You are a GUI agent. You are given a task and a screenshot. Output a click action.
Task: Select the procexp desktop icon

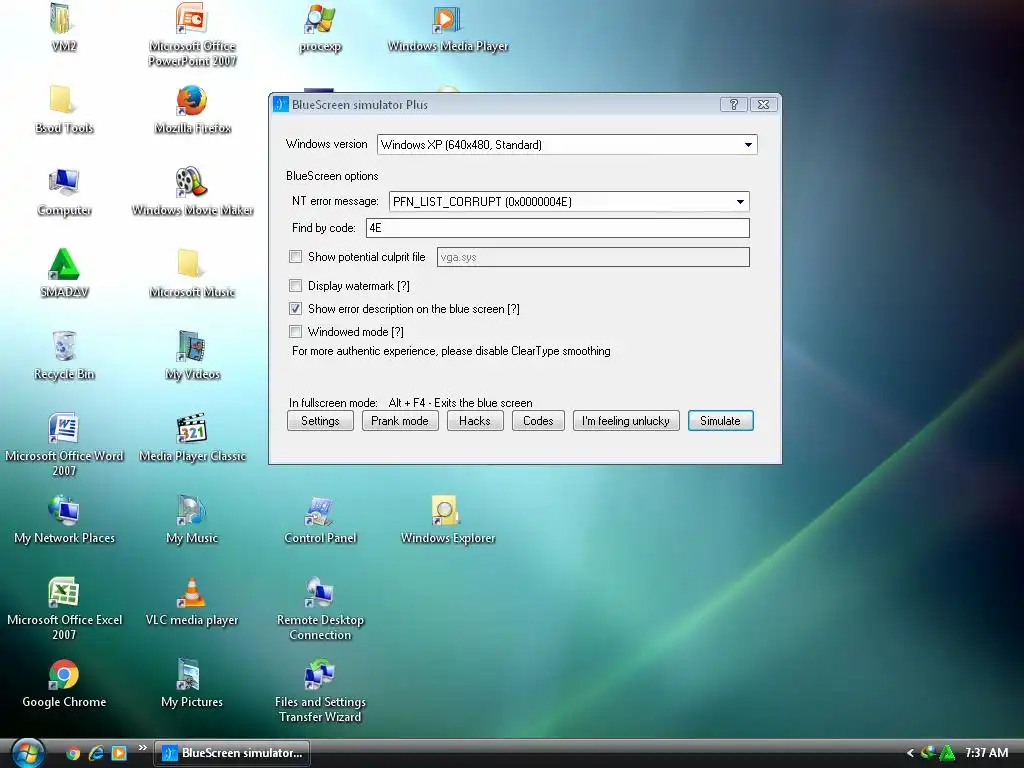[320, 27]
